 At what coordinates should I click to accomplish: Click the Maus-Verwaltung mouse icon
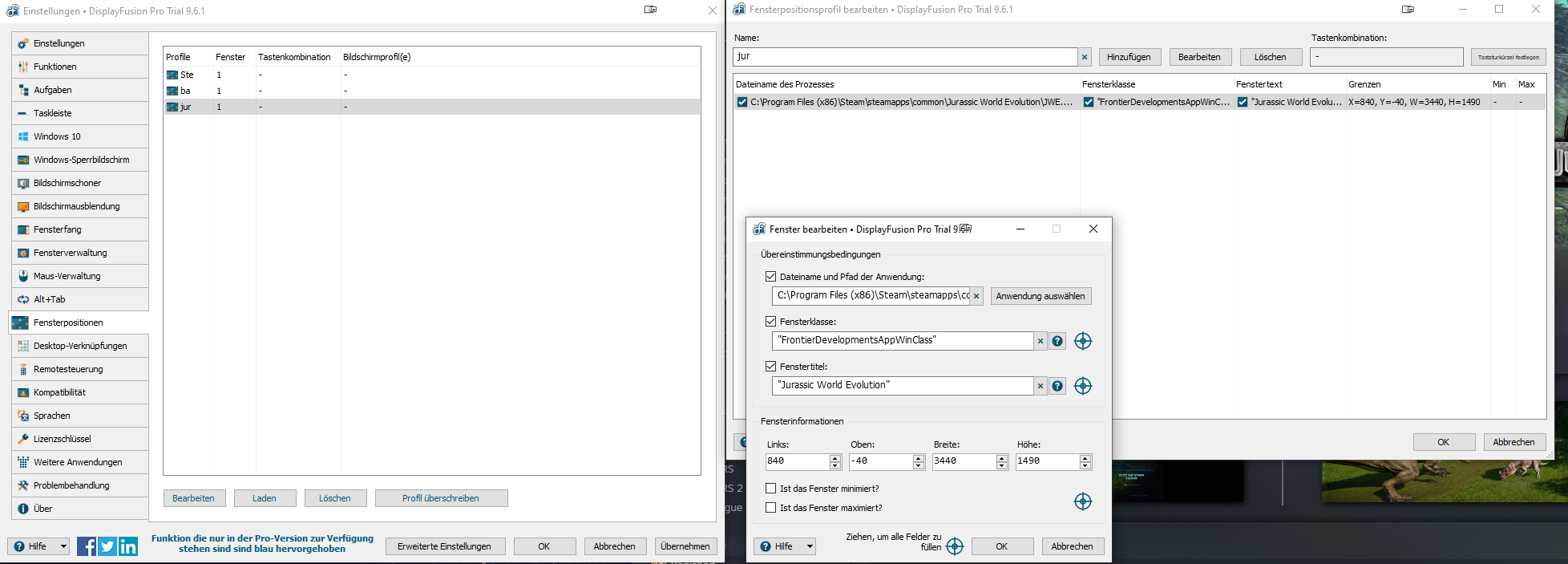23,276
